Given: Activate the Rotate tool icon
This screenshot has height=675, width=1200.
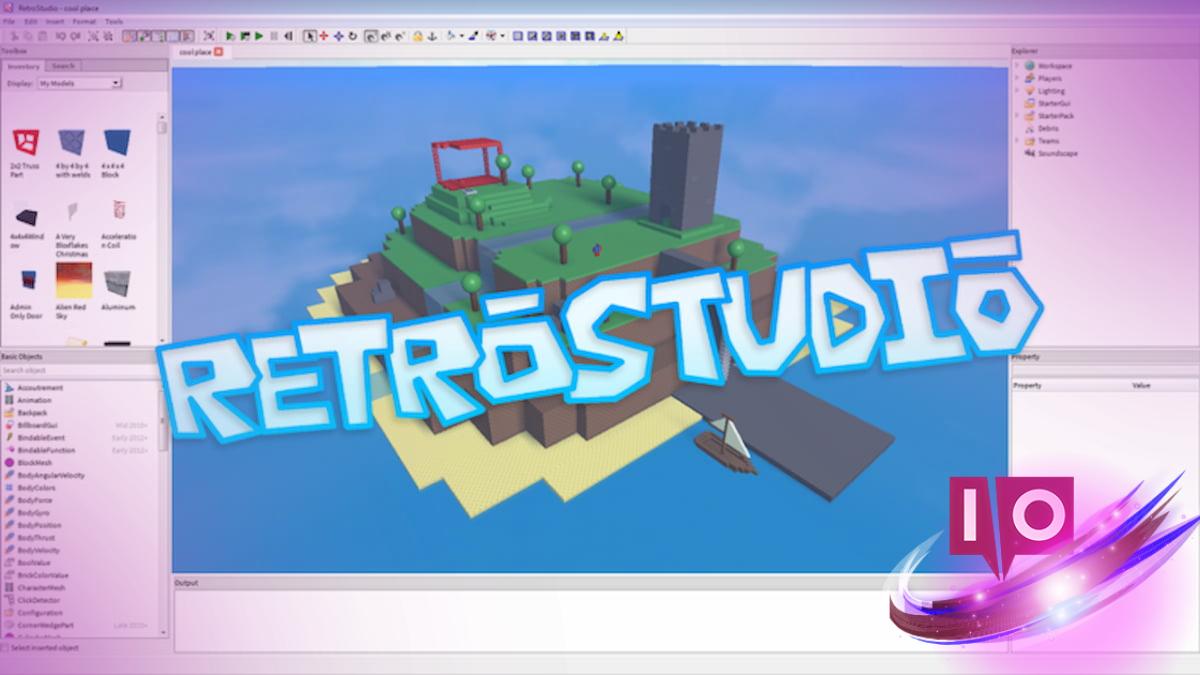Looking at the screenshot, I should click(x=352, y=36).
